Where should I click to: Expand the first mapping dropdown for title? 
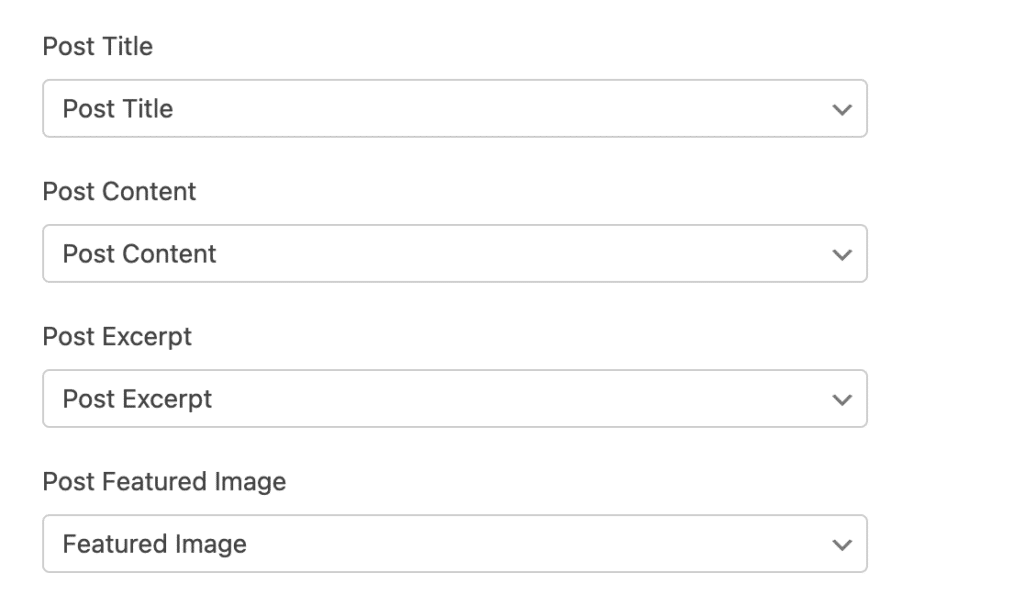tap(454, 109)
